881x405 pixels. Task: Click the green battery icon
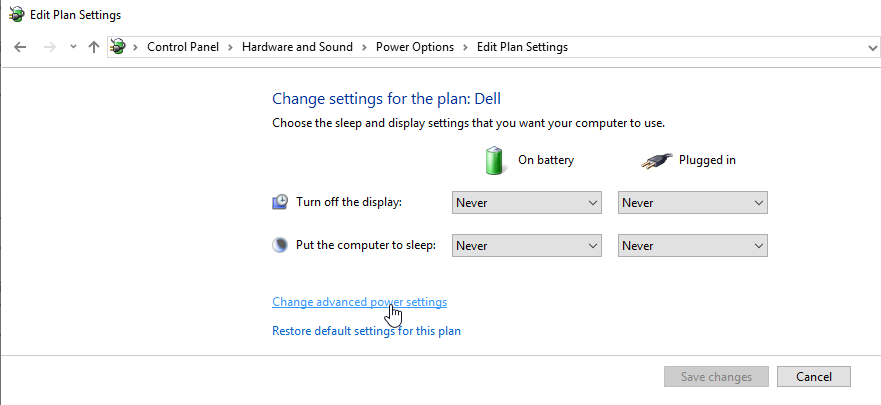pyautogui.click(x=494, y=160)
